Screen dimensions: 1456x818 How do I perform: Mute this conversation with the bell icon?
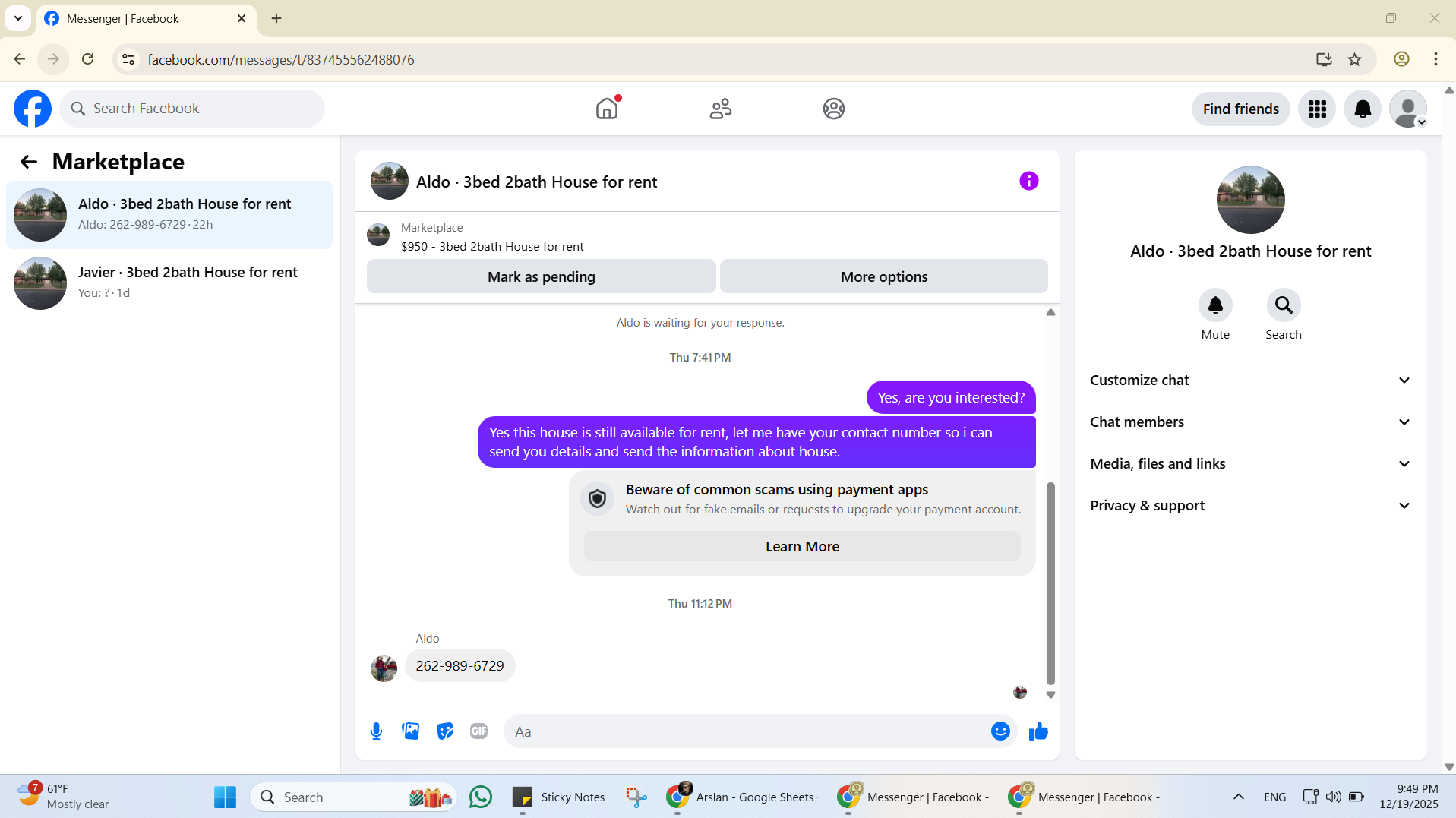pos(1215,305)
